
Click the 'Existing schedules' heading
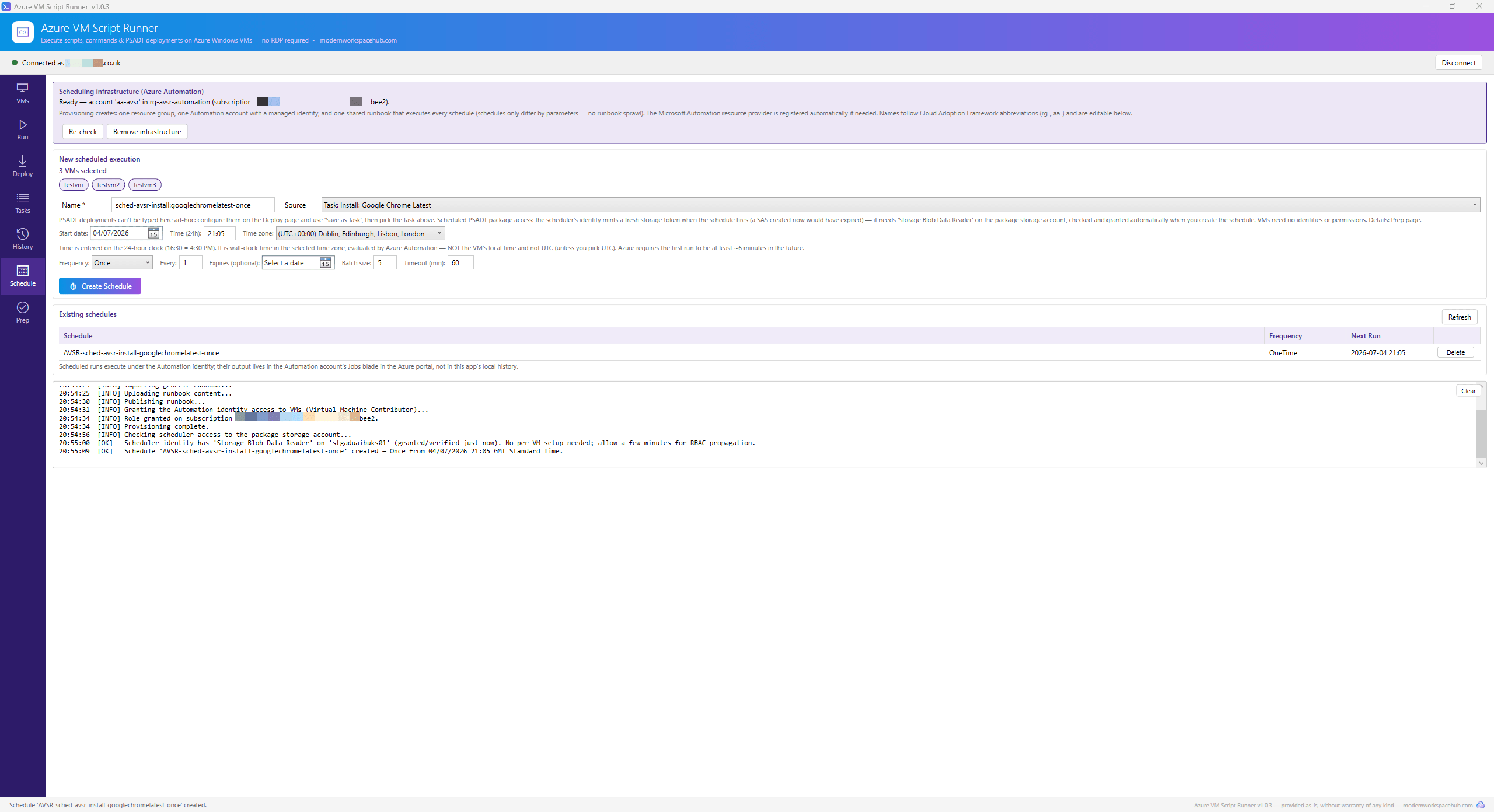click(x=88, y=314)
